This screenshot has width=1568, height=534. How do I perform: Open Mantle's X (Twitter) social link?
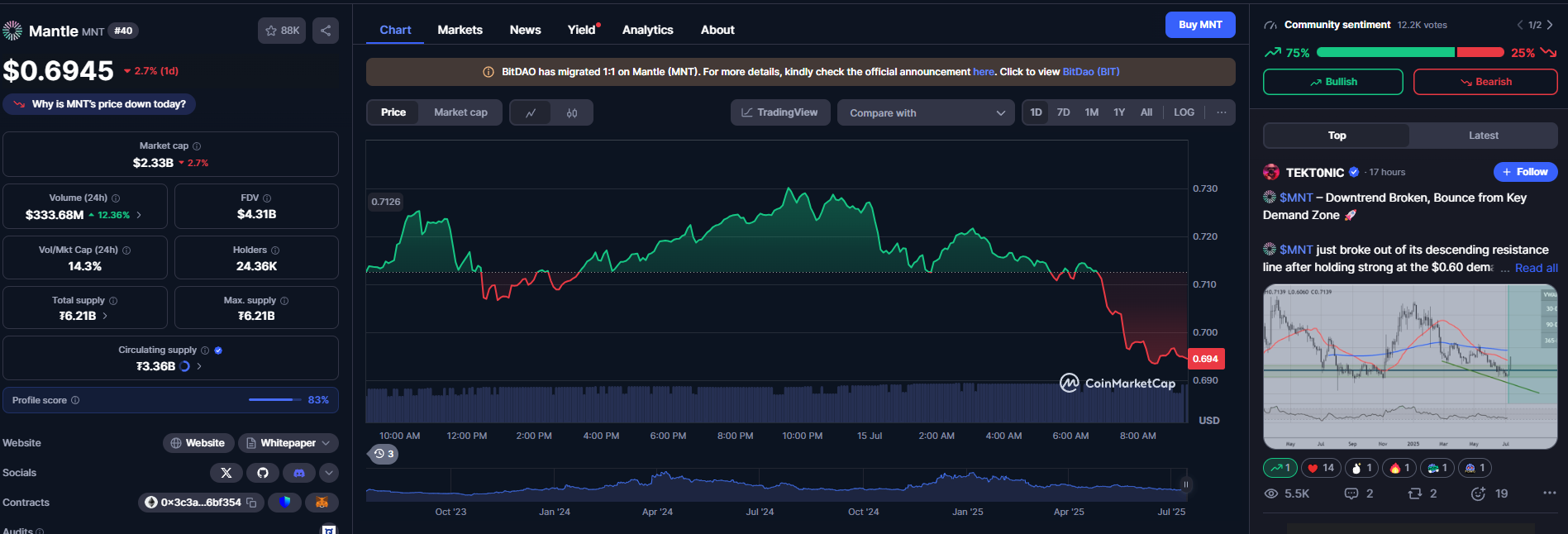point(226,473)
